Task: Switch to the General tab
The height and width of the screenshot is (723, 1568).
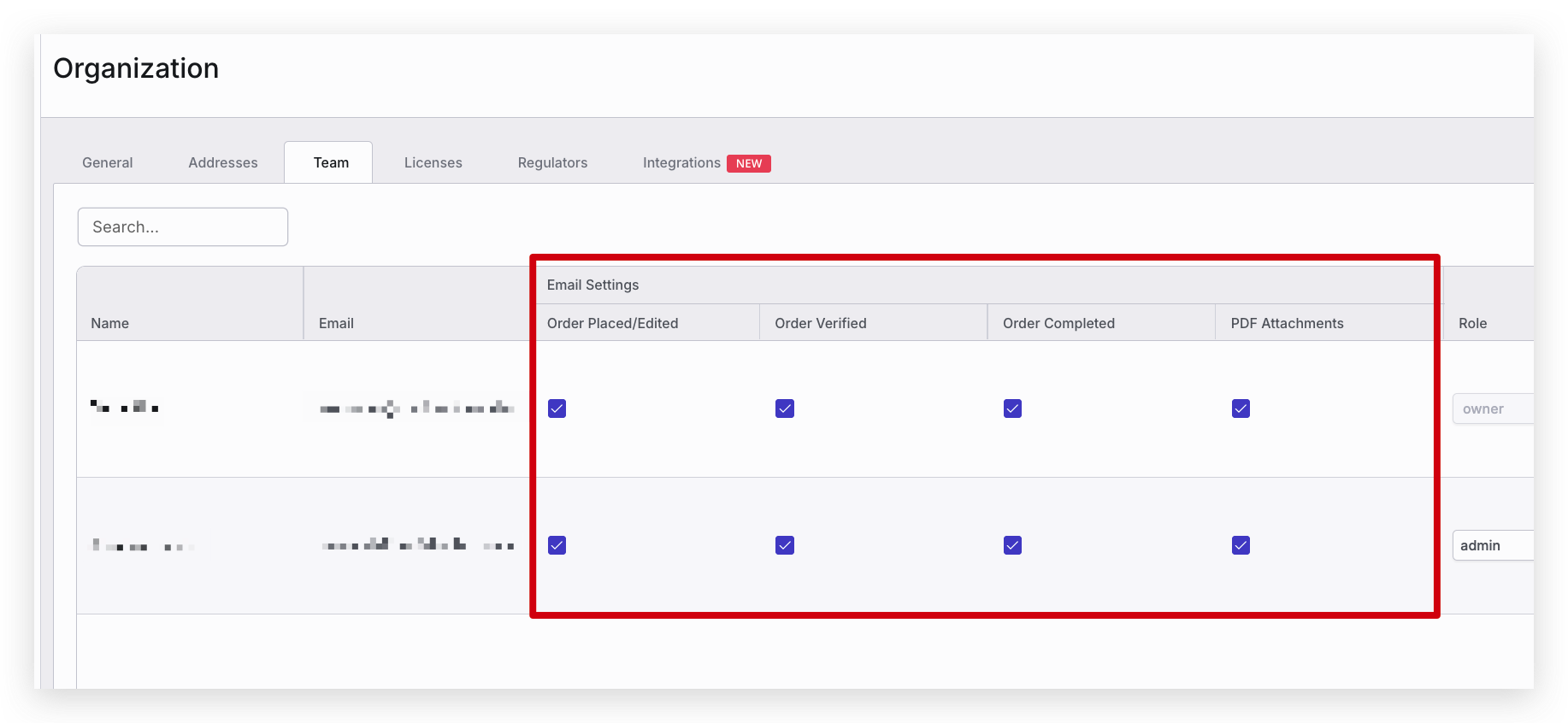Action: click(x=107, y=162)
